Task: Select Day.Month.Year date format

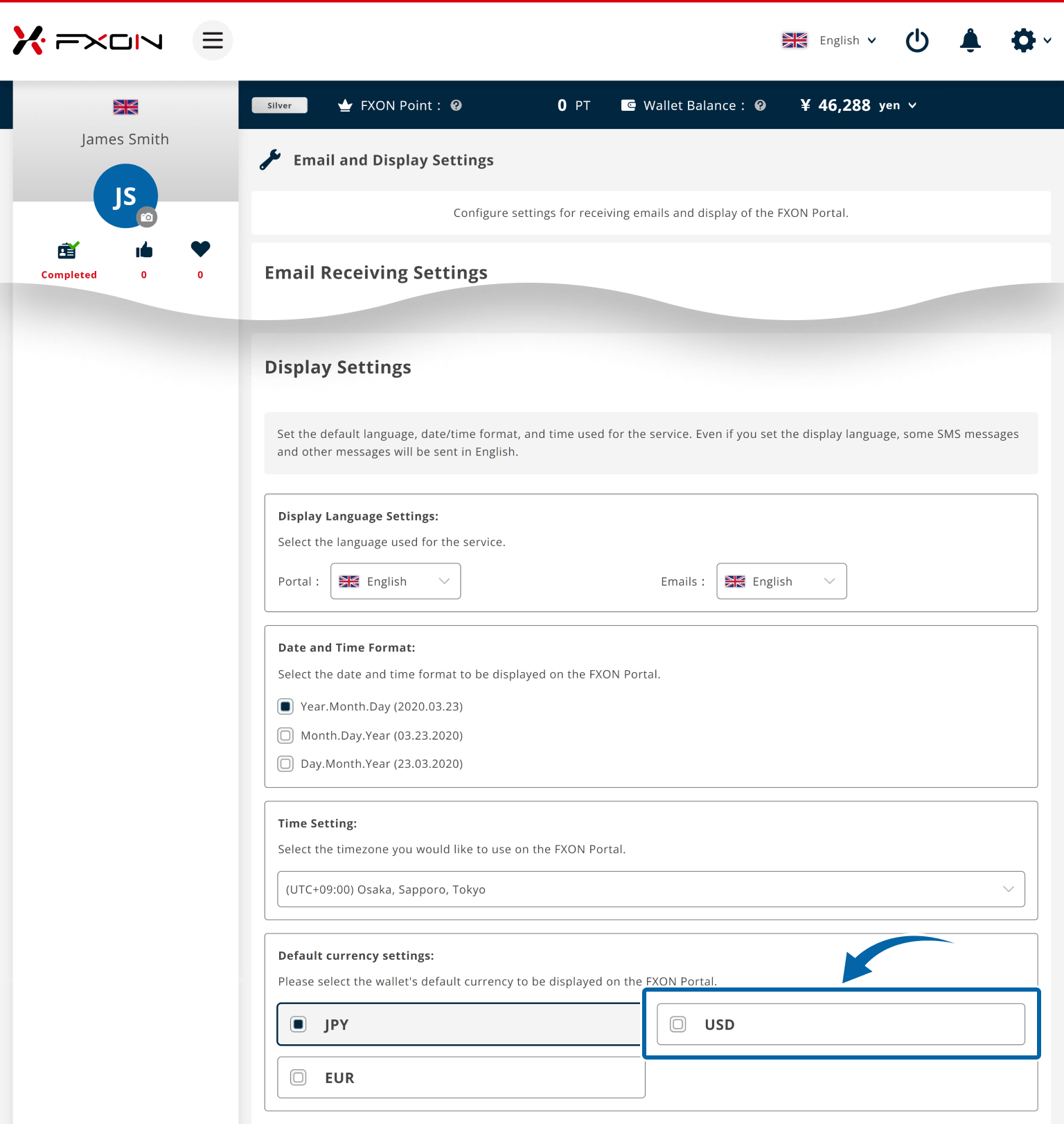Action: 285,764
